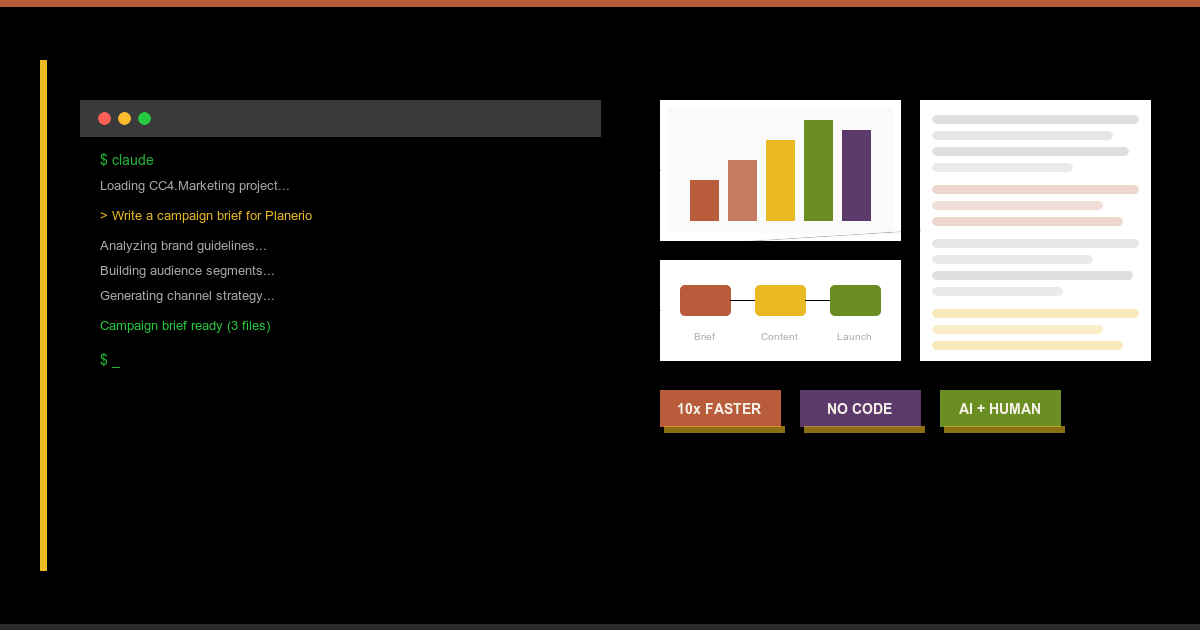This screenshot has height=630, width=1200.
Task: Click the red traffic-light dot on terminal window
Action: [105, 118]
